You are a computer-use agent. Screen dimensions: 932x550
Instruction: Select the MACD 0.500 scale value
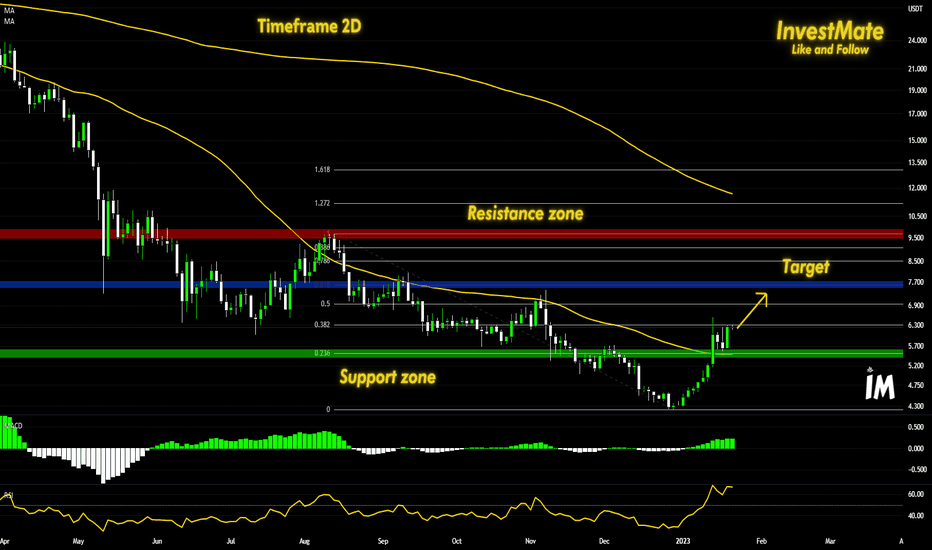(x=916, y=428)
